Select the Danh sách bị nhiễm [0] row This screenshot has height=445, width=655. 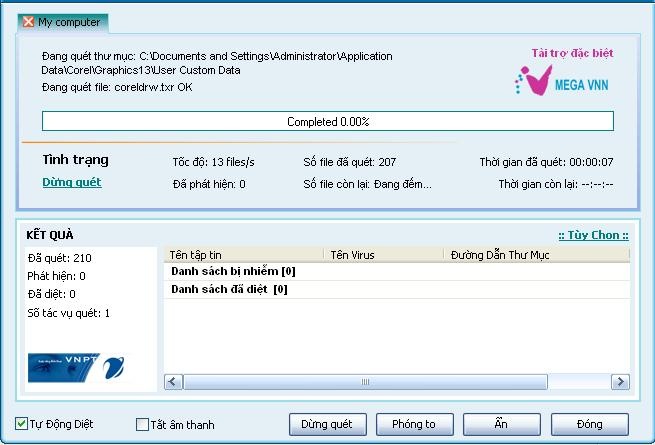click(x=397, y=272)
